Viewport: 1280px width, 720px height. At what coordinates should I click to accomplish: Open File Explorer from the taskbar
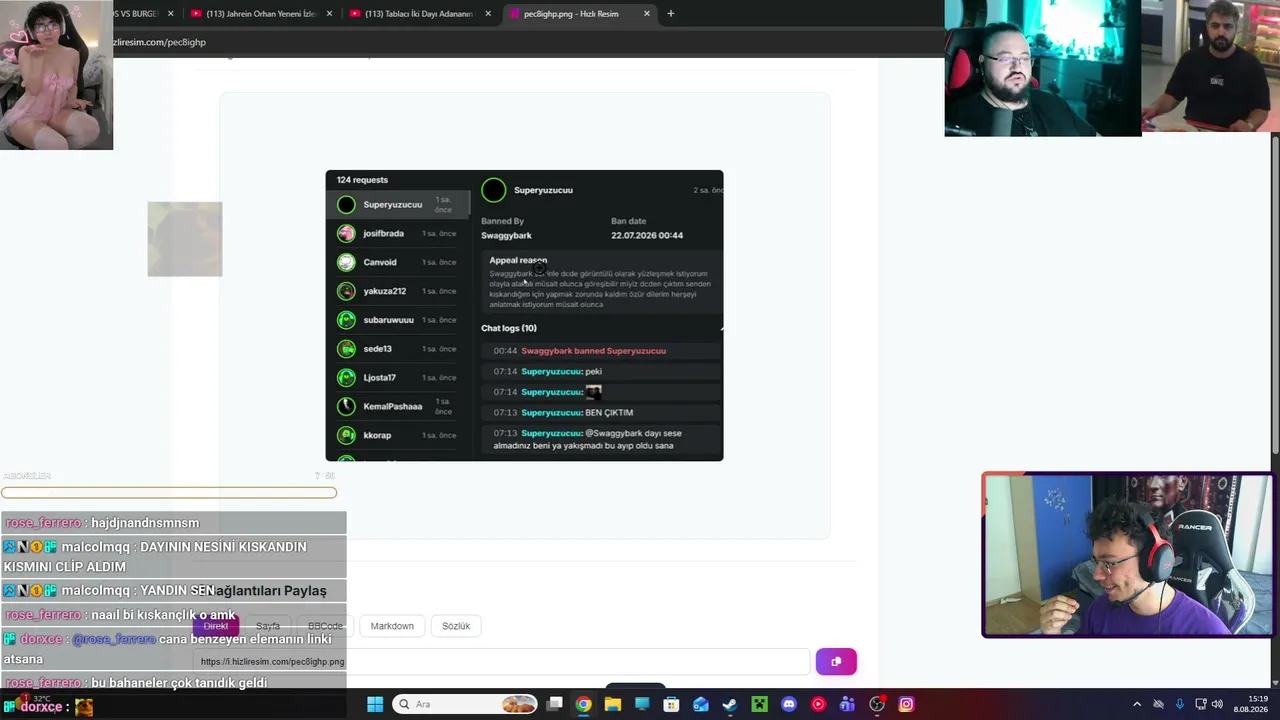pos(612,704)
